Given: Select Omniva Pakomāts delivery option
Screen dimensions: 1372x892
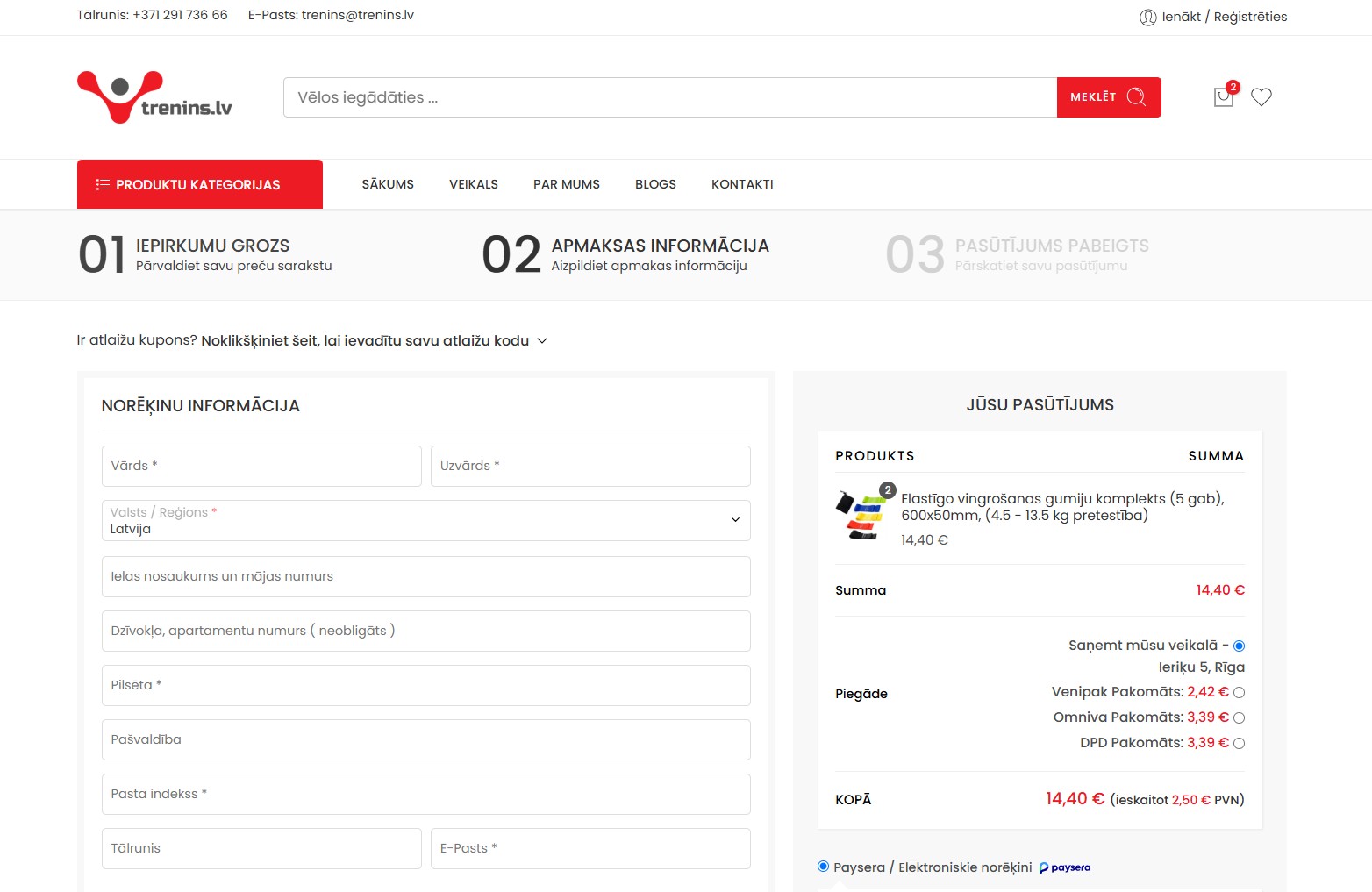Looking at the screenshot, I should [x=1239, y=718].
